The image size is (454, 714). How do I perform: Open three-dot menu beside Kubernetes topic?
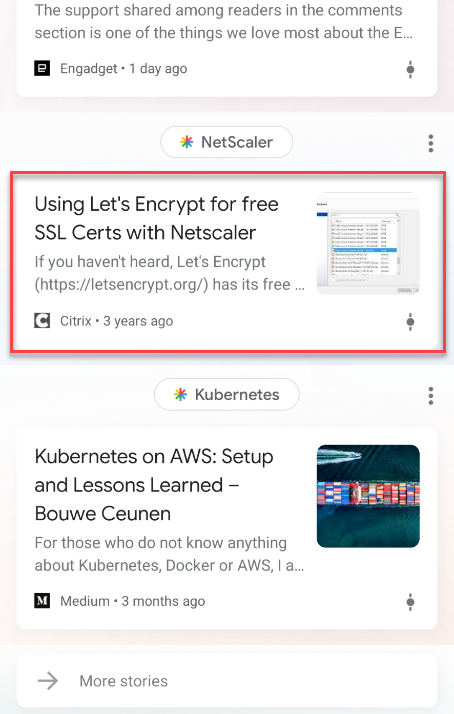click(431, 396)
